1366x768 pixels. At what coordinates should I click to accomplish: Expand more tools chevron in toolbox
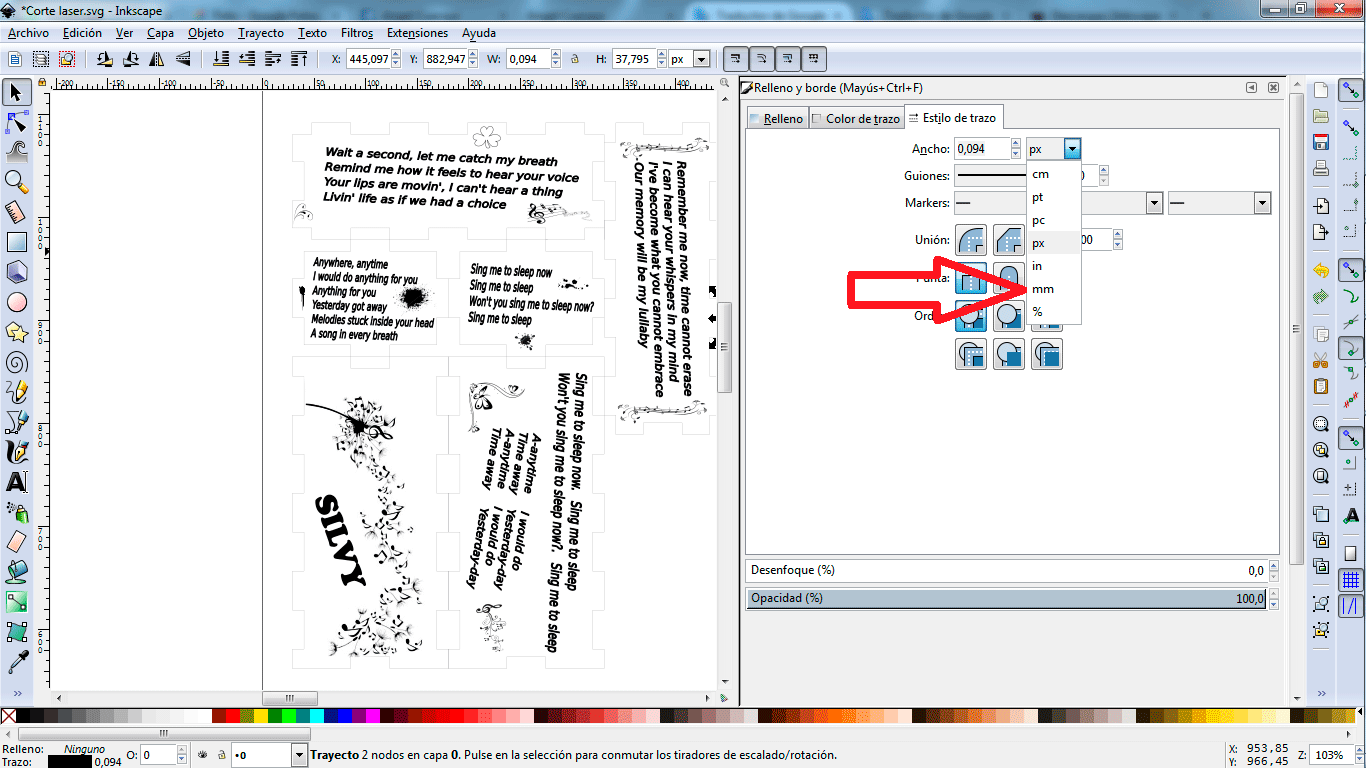pyautogui.click(x=16, y=695)
